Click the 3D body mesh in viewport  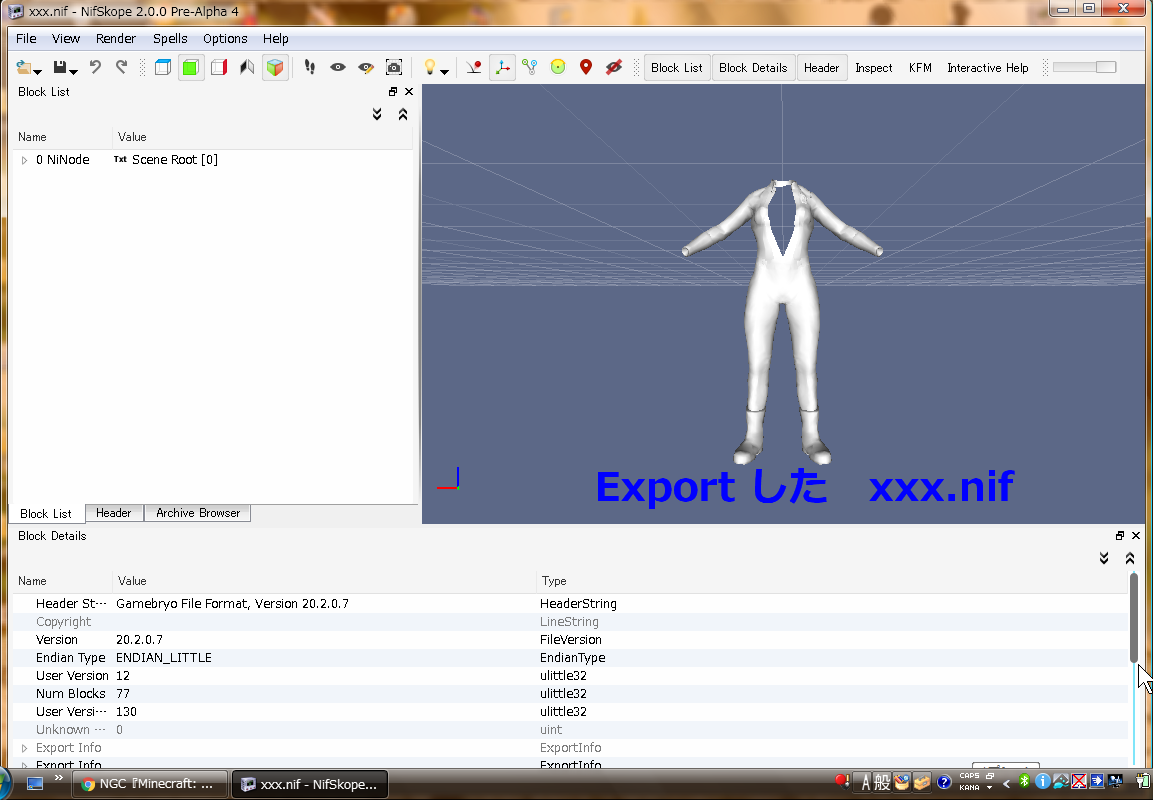click(783, 321)
